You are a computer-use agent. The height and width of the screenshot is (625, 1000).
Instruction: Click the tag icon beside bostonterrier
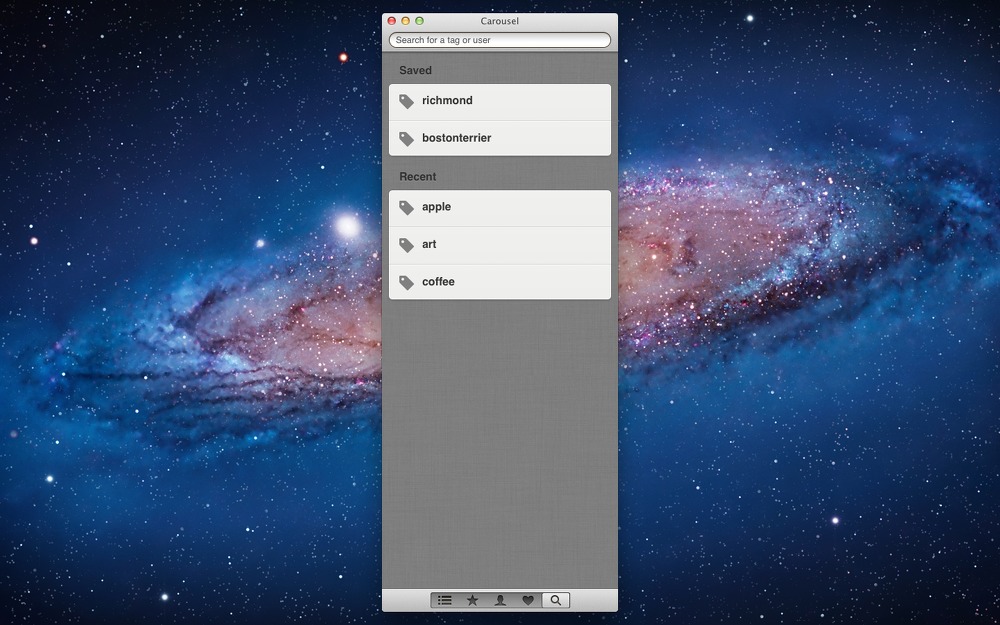[x=406, y=138]
